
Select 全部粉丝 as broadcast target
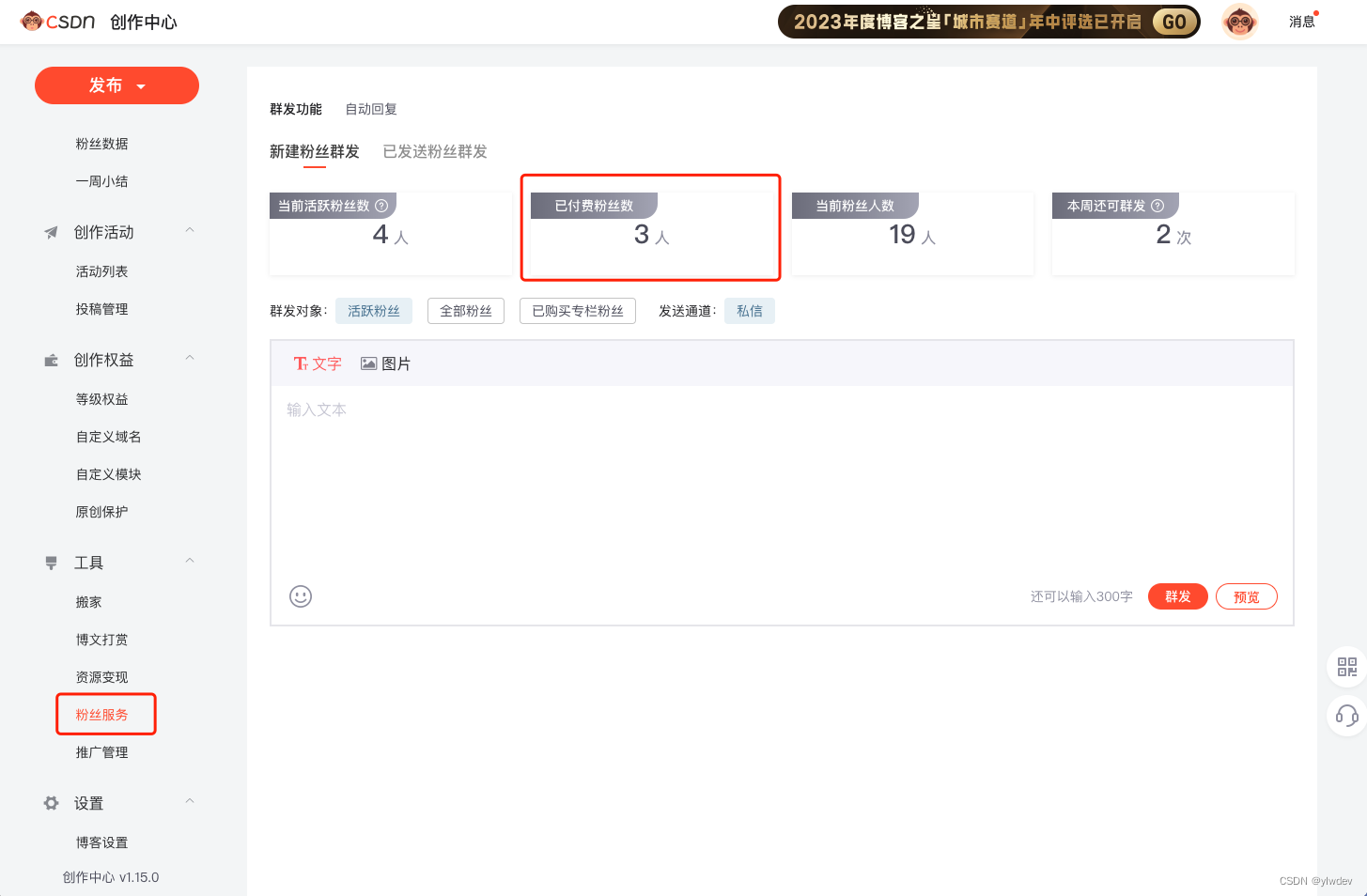466,311
